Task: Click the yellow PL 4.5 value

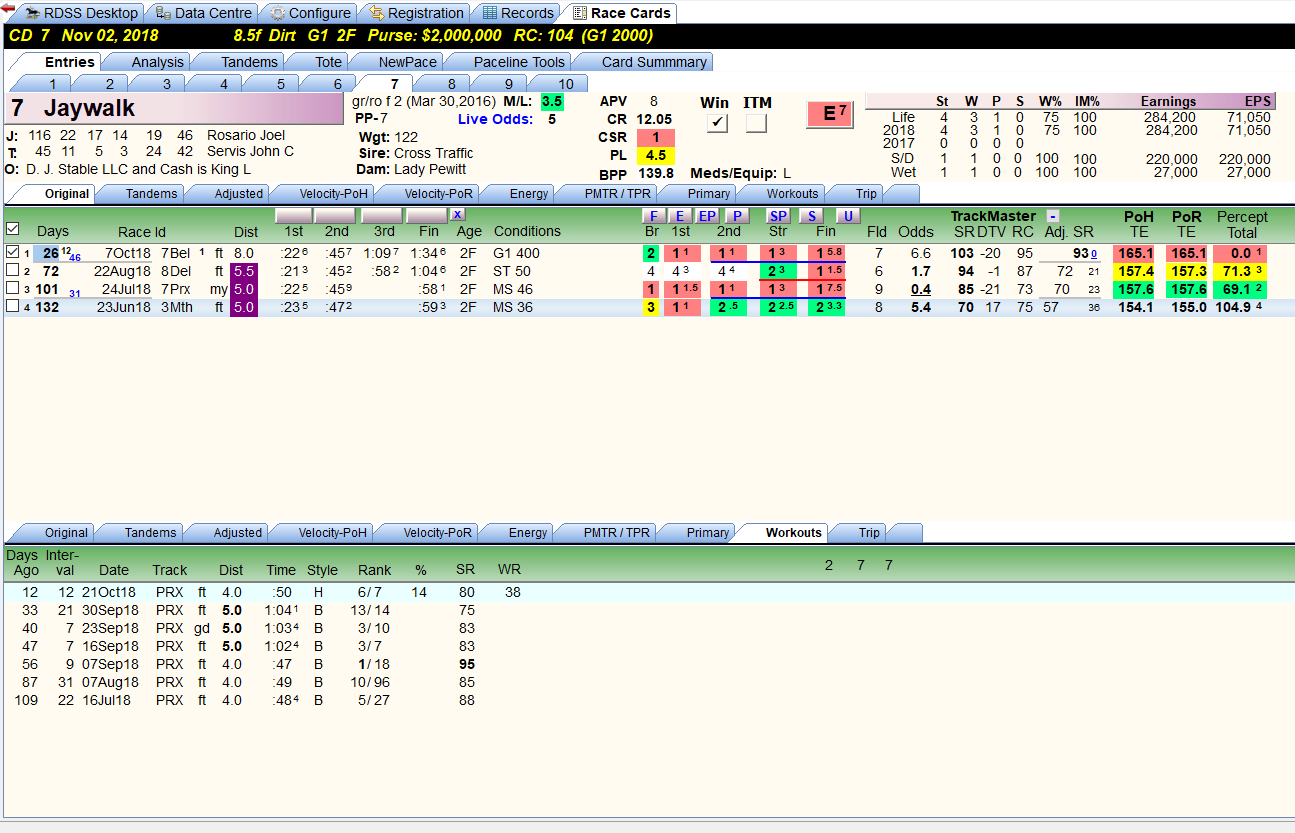Action: pyautogui.click(x=656, y=156)
